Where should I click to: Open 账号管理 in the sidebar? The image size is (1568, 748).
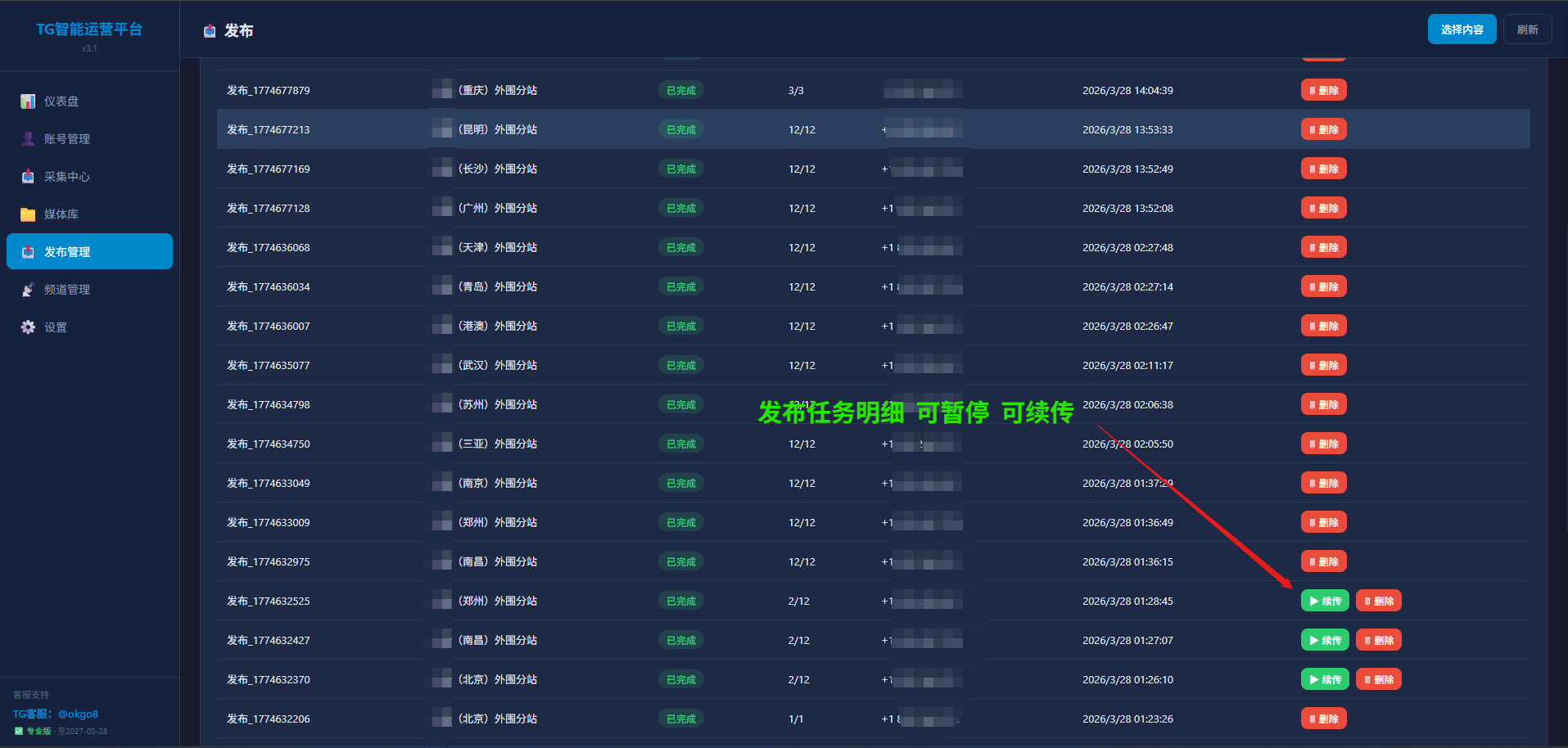coord(67,139)
